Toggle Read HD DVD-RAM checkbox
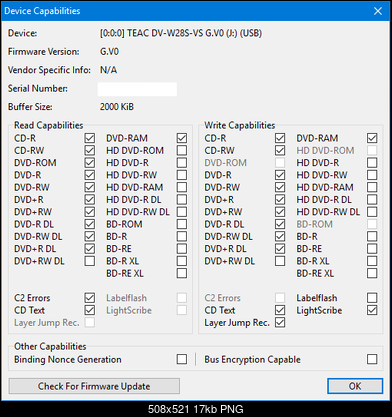392x417 pixels. click(182, 187)
